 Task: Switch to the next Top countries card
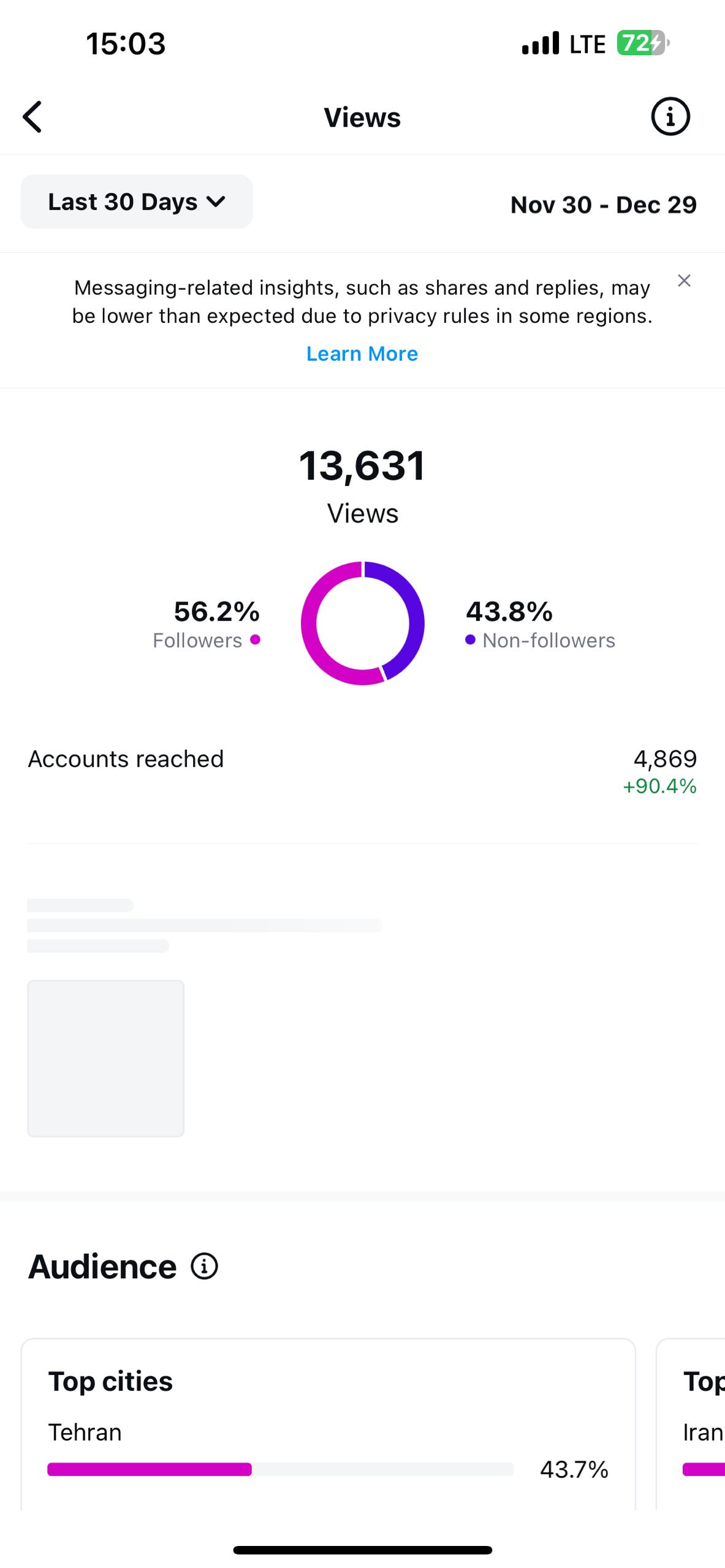691,1424
